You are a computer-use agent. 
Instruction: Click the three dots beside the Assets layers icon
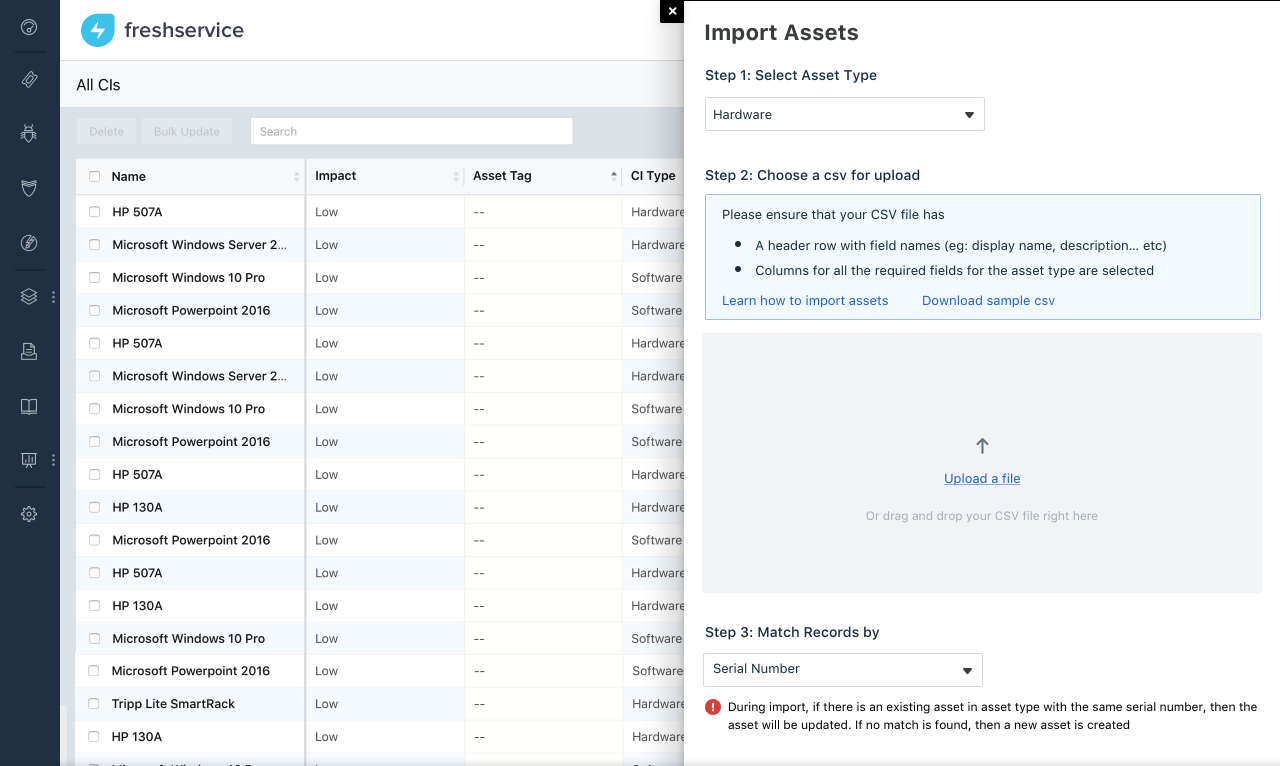(x=53, y=297)
